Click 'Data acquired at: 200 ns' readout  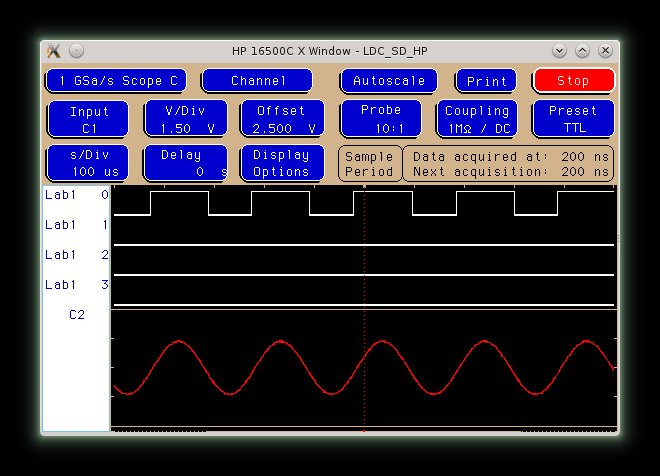point(511,157)
